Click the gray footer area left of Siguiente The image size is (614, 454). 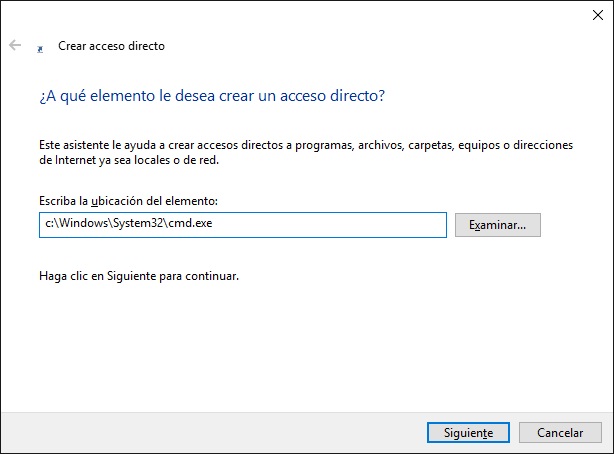(200, 433)
